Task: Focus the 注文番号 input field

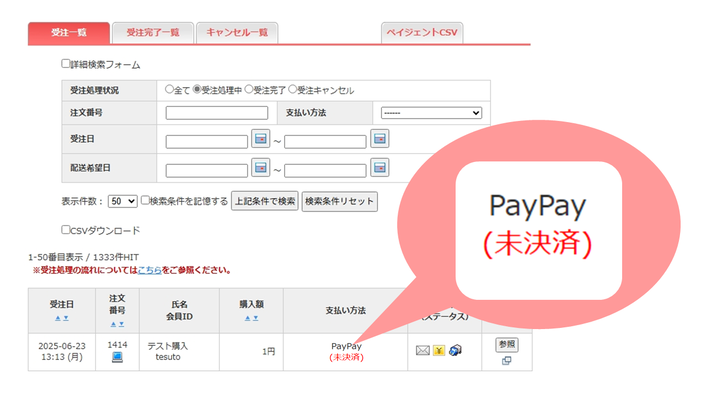Action: [x=217, y=113]
